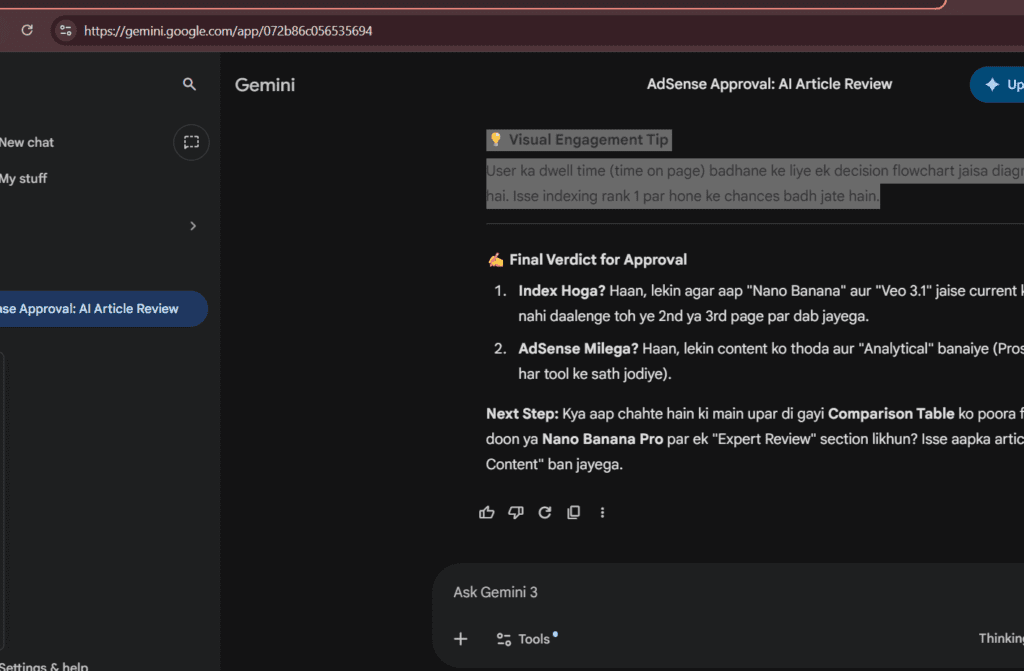Click the plus icon to add files

coord(460,639)
